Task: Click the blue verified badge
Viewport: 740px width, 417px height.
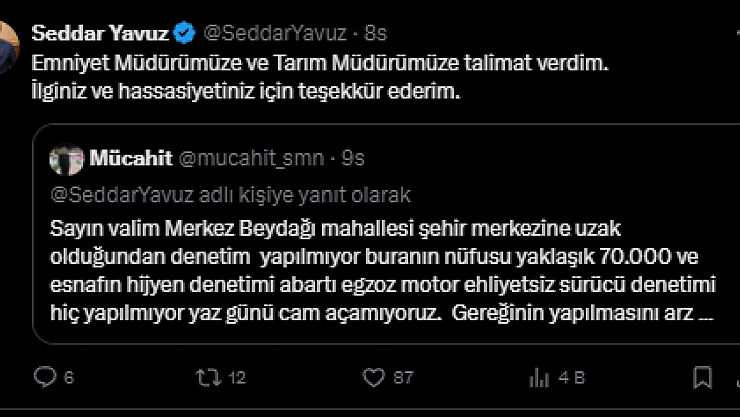Action: pyautogui.click(x=186, y=33)
